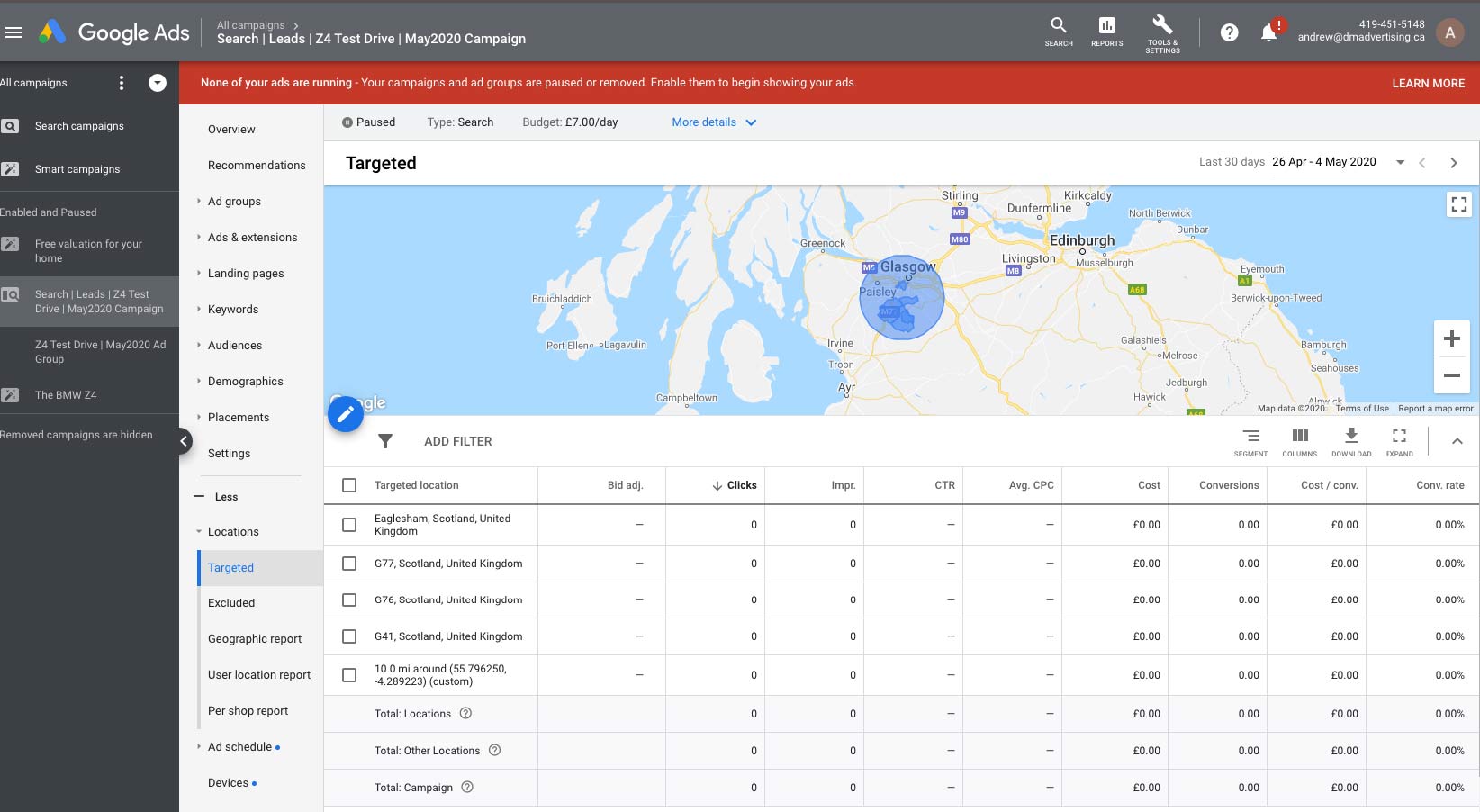The image size is (1480, 812).
Task: Click the filter funnel icon
Action: pos(385,441)
